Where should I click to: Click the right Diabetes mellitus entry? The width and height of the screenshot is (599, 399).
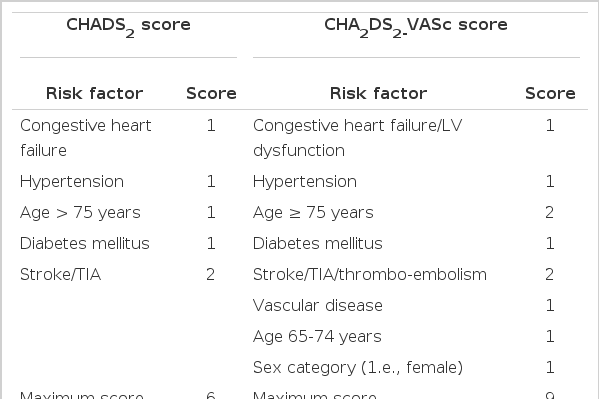coord(318,243)
